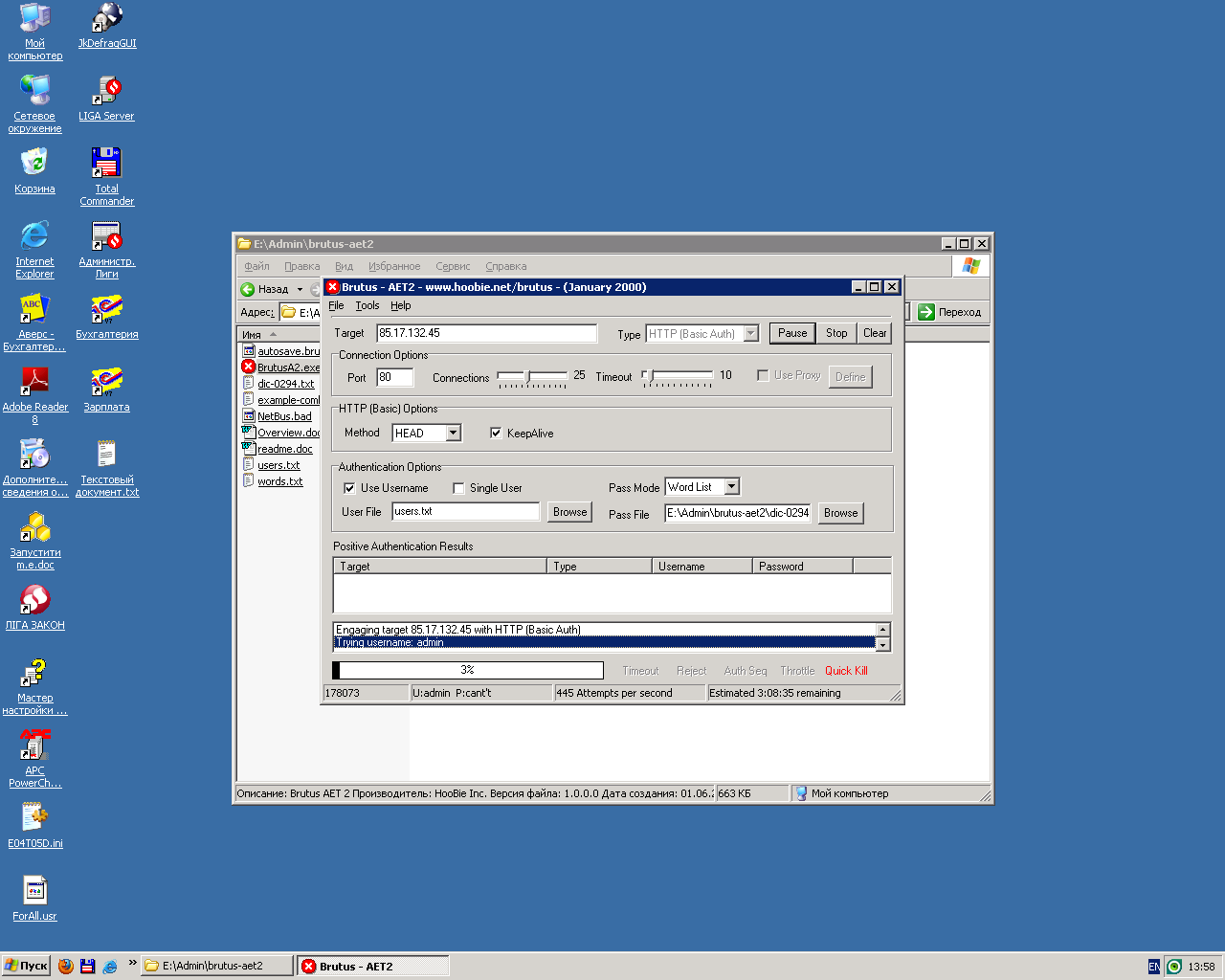Open Мастер настройки desktop icon
This screenshot has height=980, width=1225.
(35, 685)
